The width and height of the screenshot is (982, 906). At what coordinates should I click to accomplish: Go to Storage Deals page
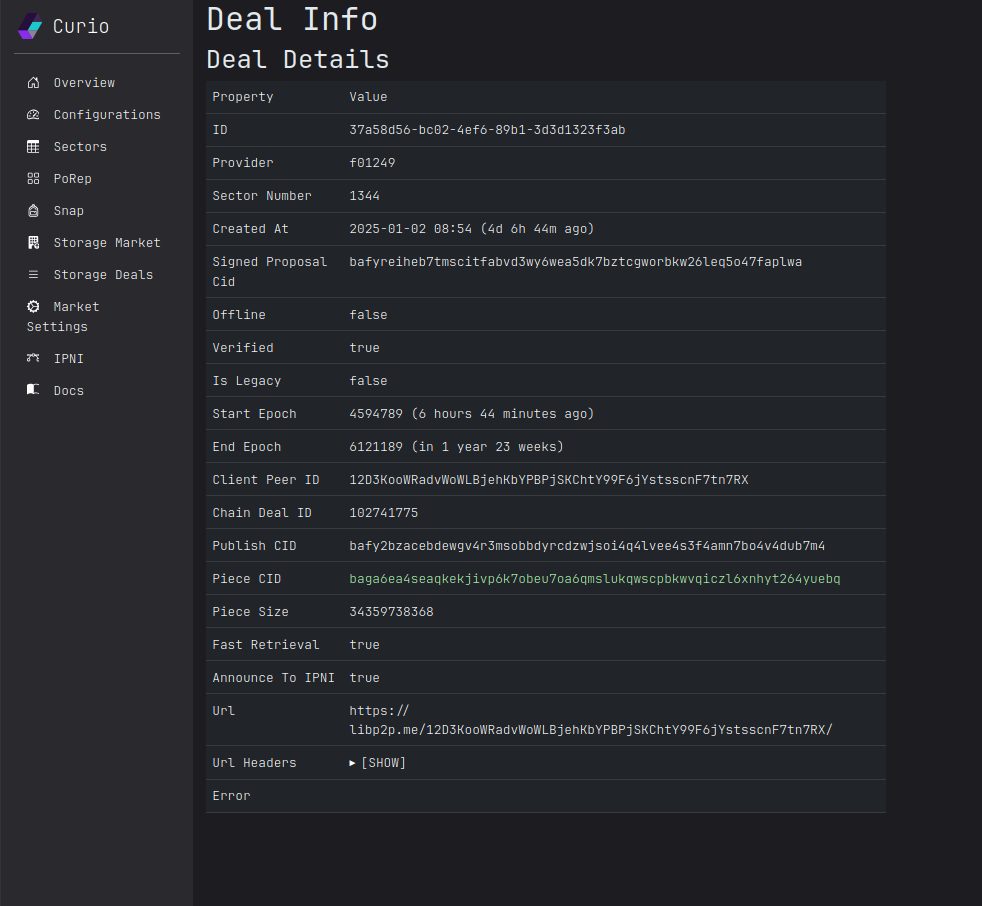pyautogui.click(x=103, y=275)
